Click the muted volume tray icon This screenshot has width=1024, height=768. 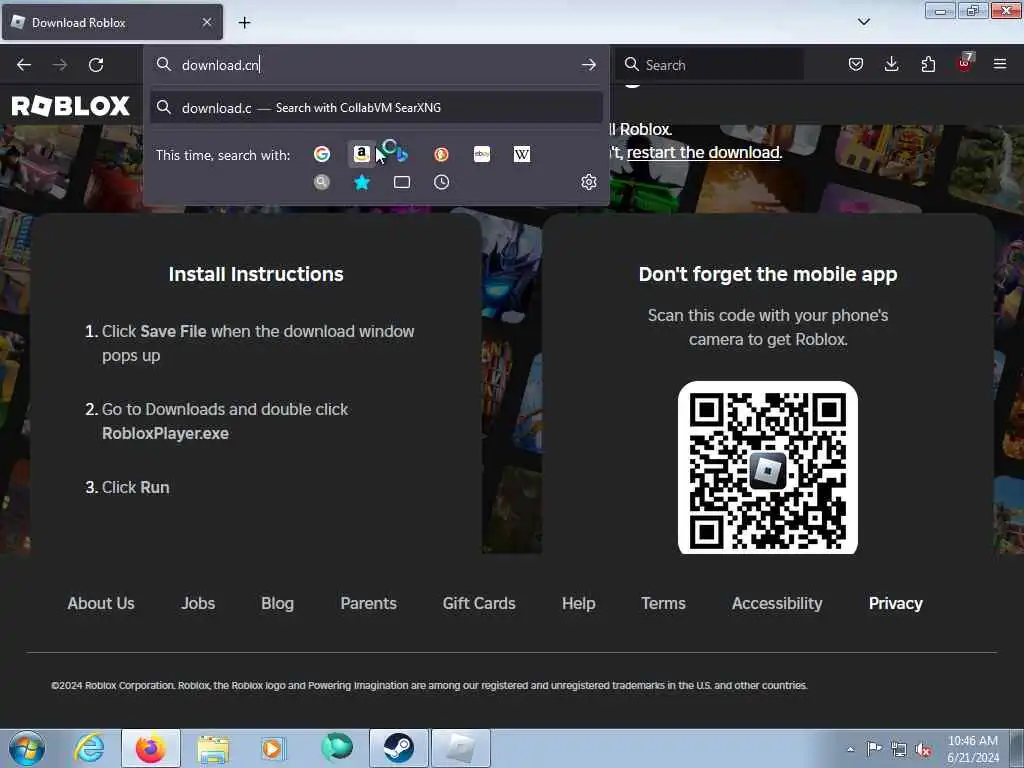click(x=923, y=749)
